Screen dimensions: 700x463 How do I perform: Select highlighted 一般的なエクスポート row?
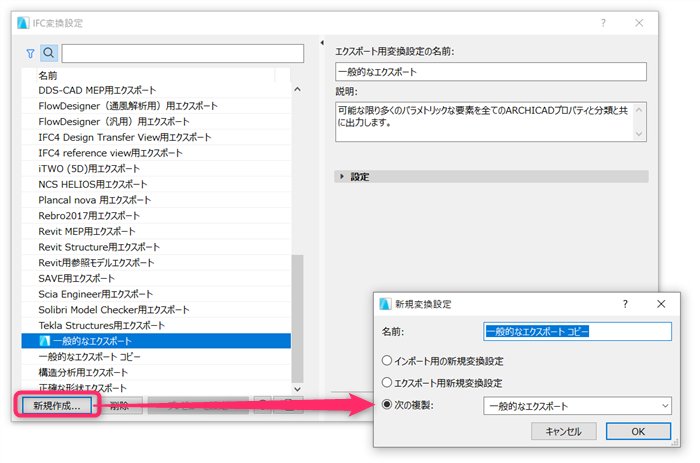coord(156,341)
